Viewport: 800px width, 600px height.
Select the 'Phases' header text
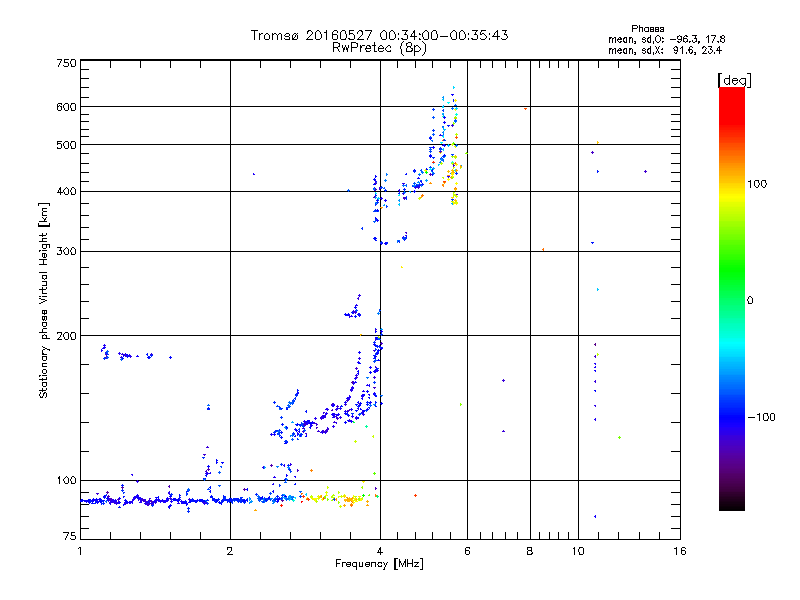[647, 29]
